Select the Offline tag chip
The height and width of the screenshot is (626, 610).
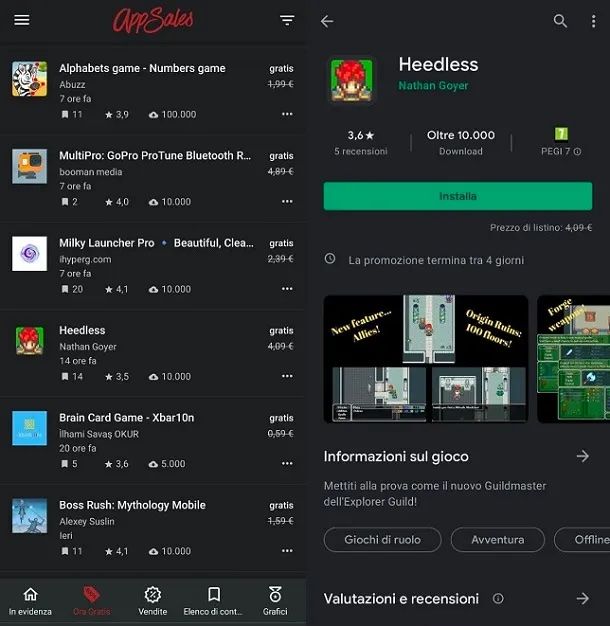[583, 540]
